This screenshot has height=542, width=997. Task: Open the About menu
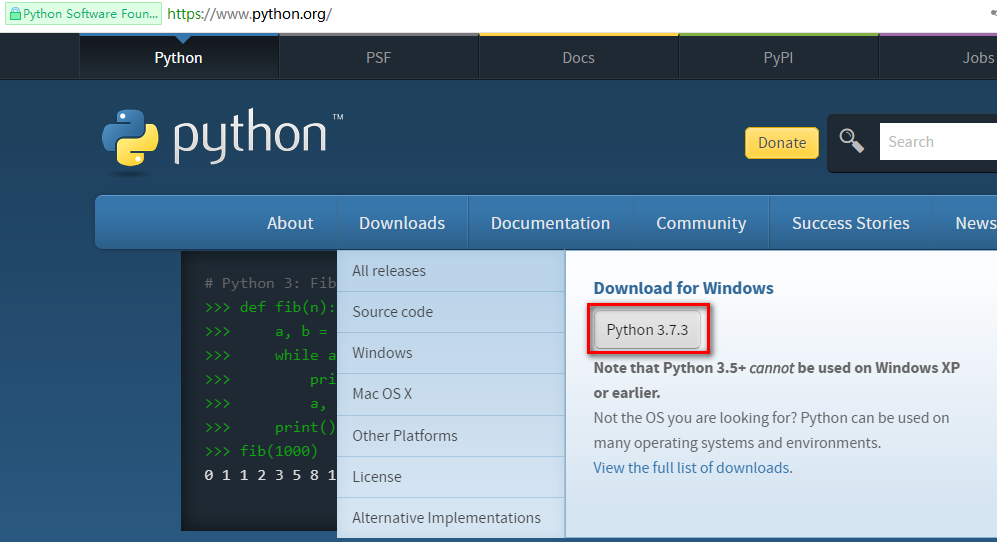290,223
